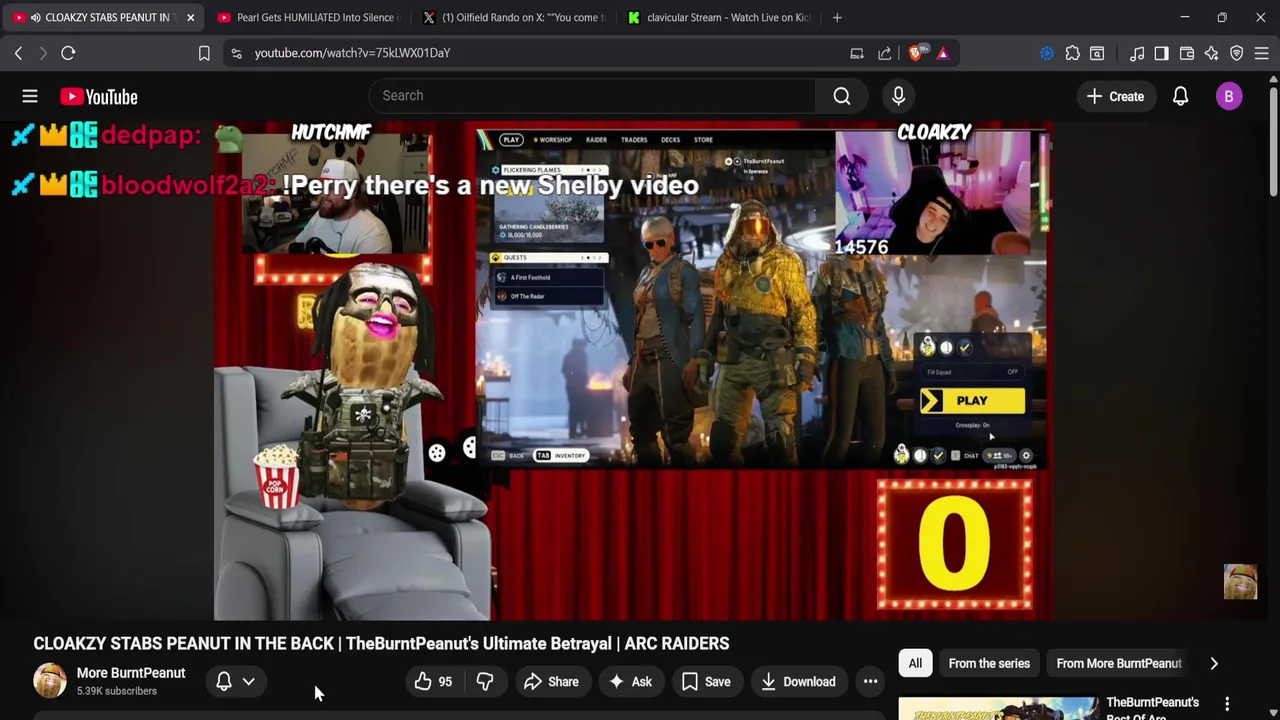This screenshot has height=720, width=1280.
Task: Download the video
Action: click(x=798, y=682)
